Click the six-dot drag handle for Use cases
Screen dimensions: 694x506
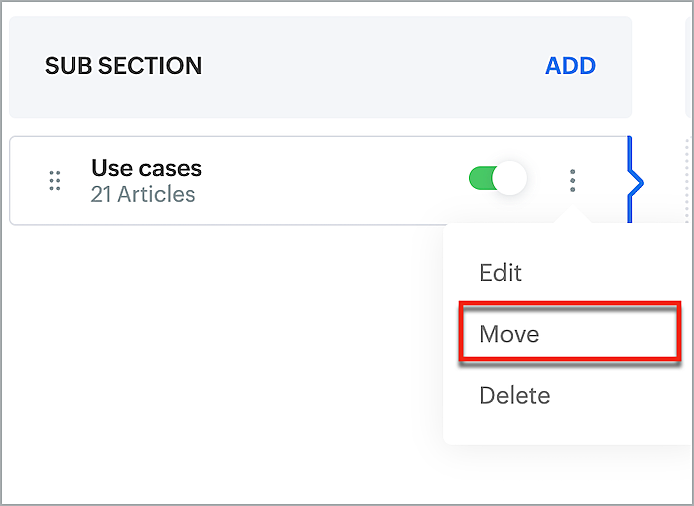pyautogui.click(x=55, y=181)
